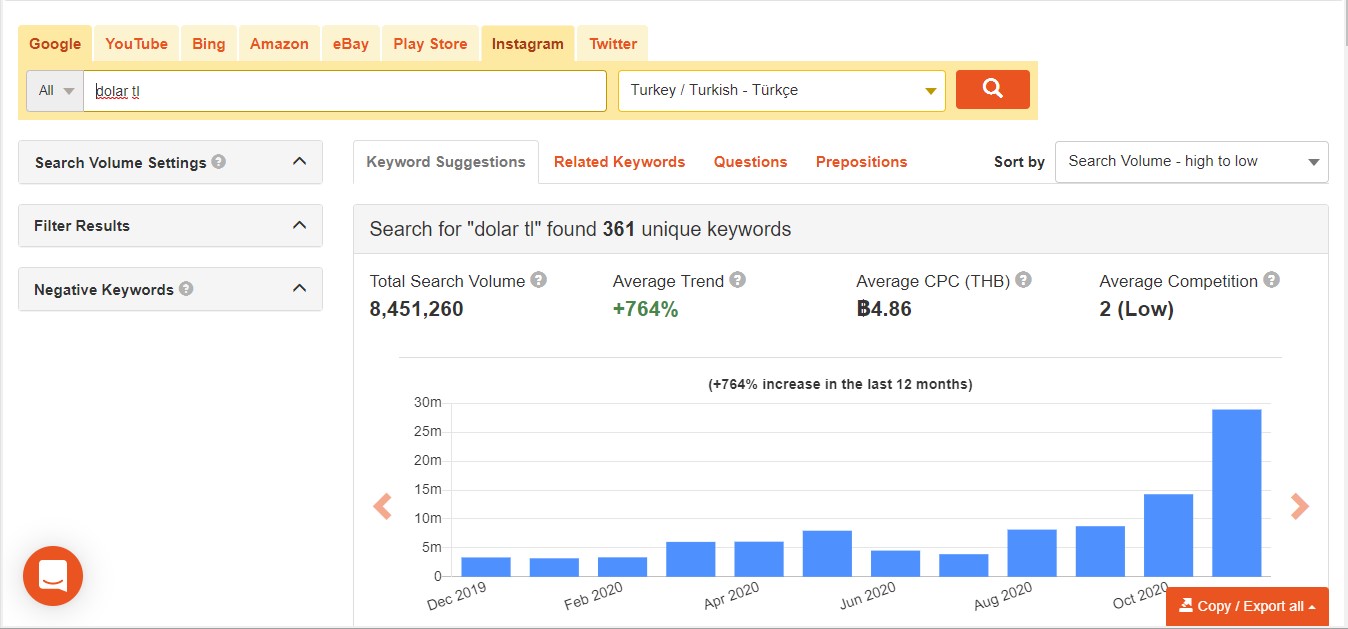Open the Related Keywords tab
1348x629 pixels.
click(x=619, y=162)
